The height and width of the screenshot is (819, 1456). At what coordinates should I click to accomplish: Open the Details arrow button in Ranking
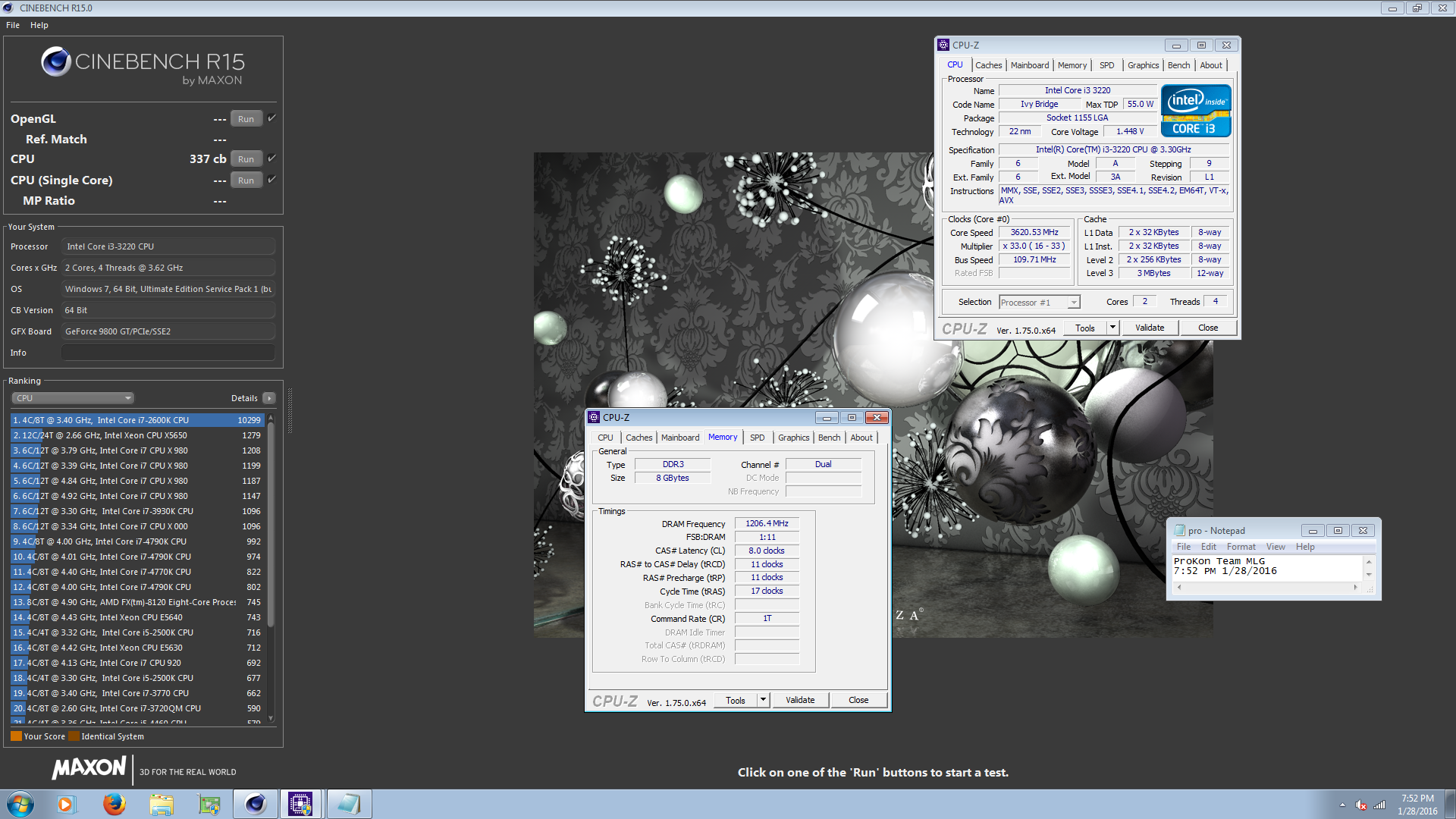[268, 398]
